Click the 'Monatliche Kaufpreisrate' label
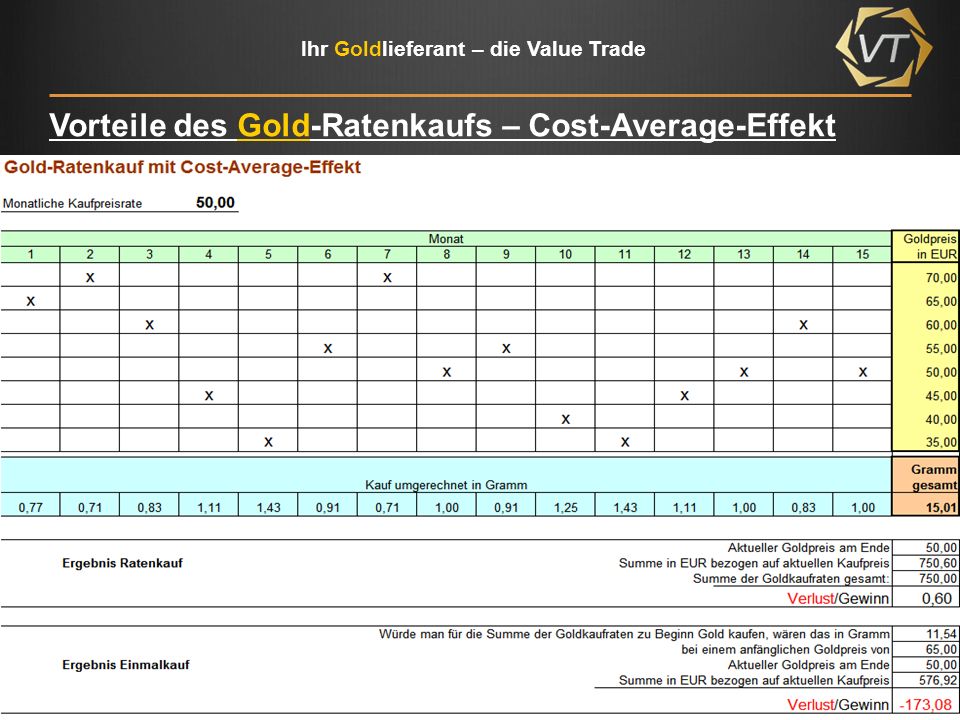960x720 pixels. point(73,203)
